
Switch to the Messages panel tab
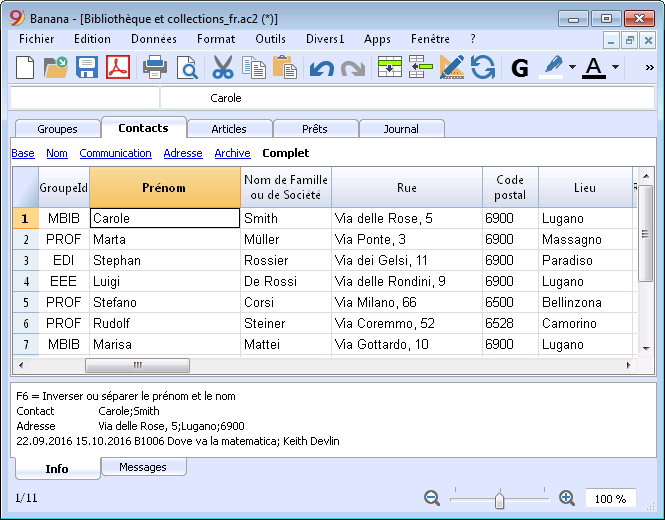[x=143, y=467]
